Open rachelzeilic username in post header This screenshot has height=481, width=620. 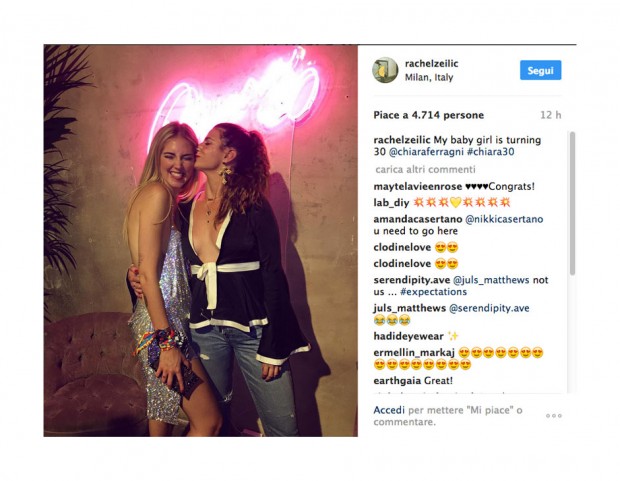431,63
